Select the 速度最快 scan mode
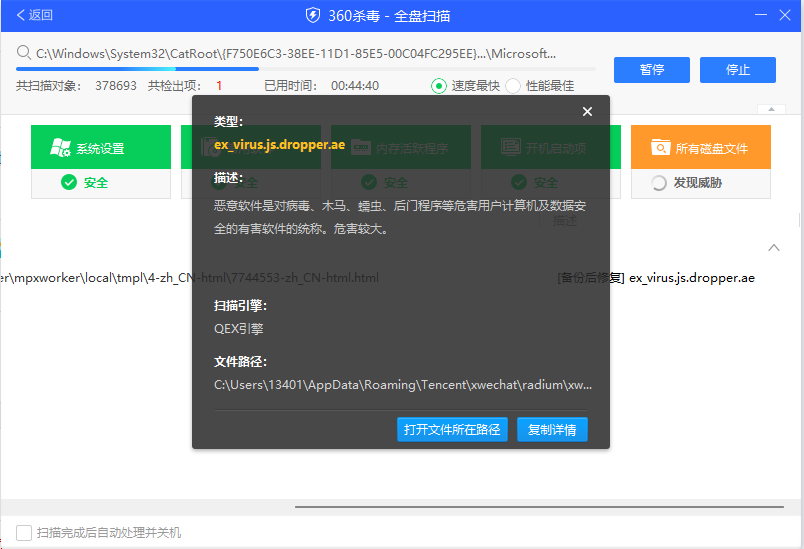 [439, 86]
